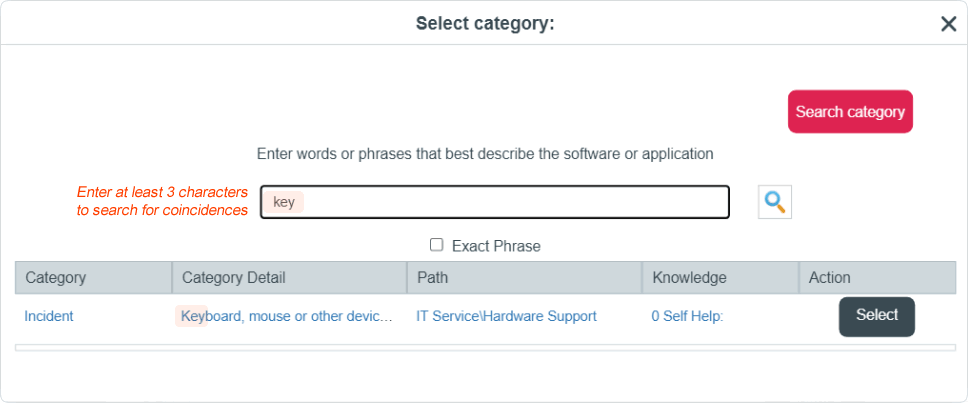Click the Select category dialog title

tap(485, 24)
